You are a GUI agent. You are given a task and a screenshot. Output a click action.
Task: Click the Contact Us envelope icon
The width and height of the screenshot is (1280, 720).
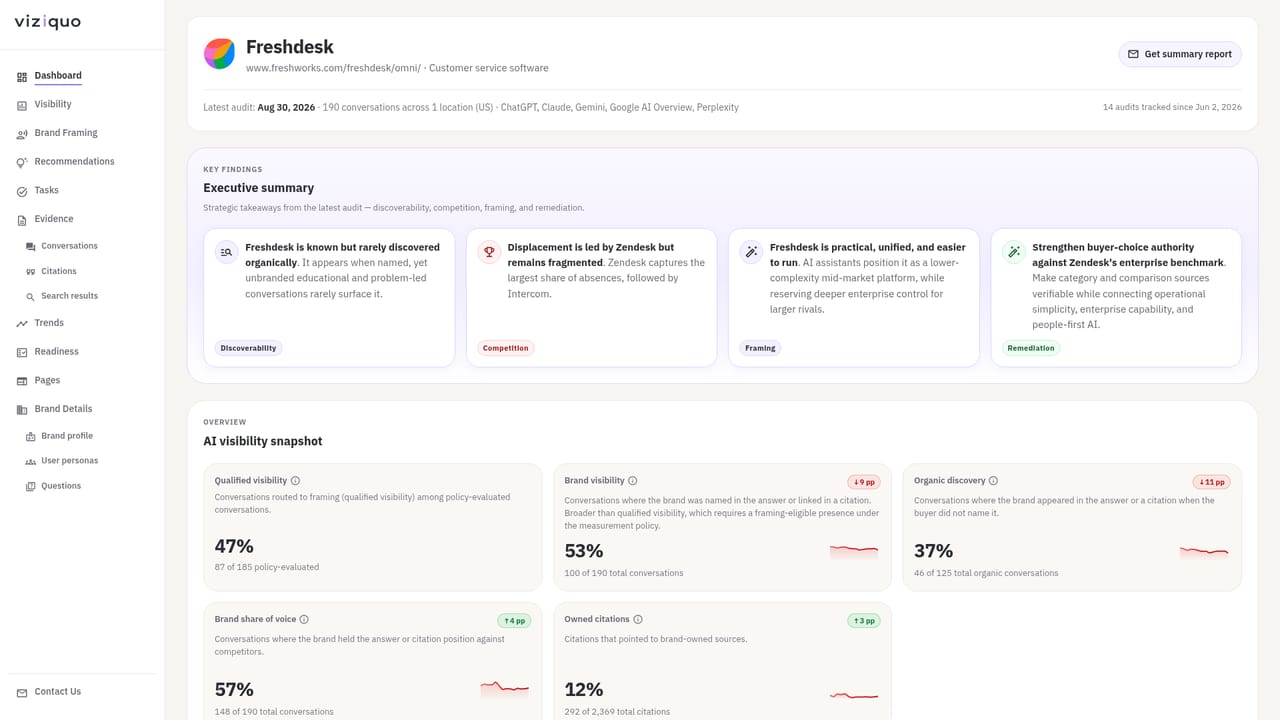[22, 692]
